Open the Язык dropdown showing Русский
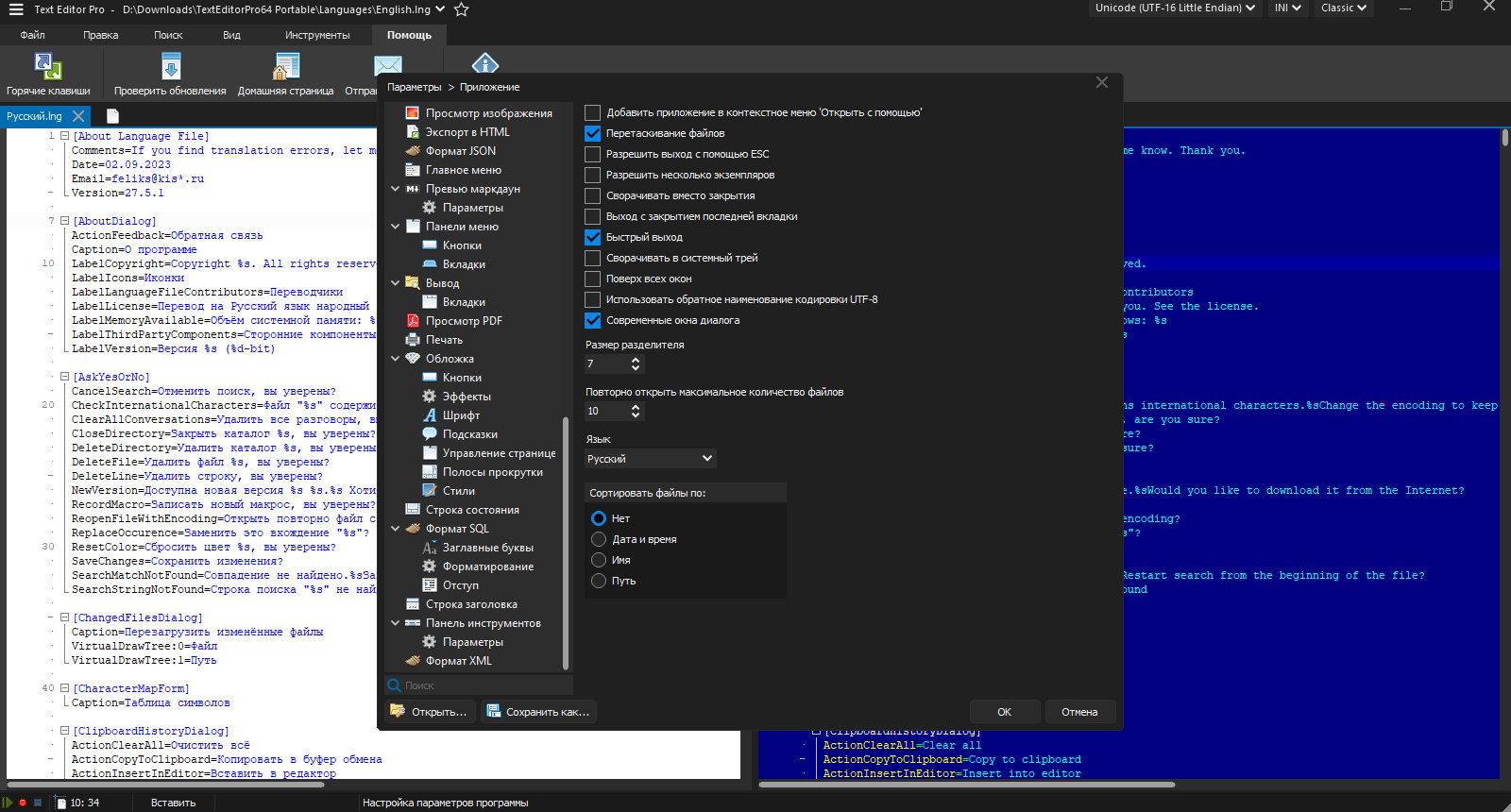 click(x=651, y=459)
